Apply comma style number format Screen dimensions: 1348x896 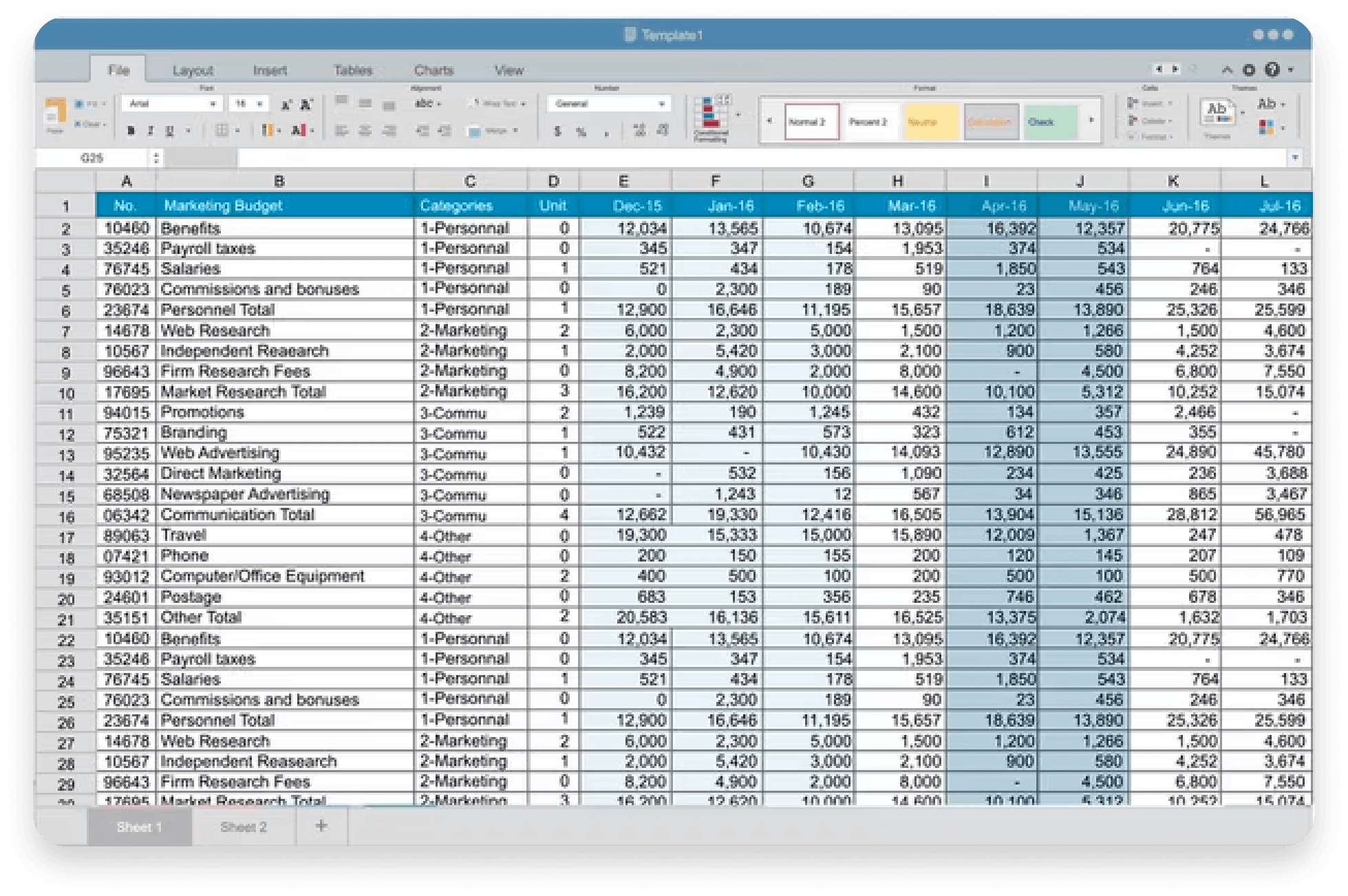(606, 133)
